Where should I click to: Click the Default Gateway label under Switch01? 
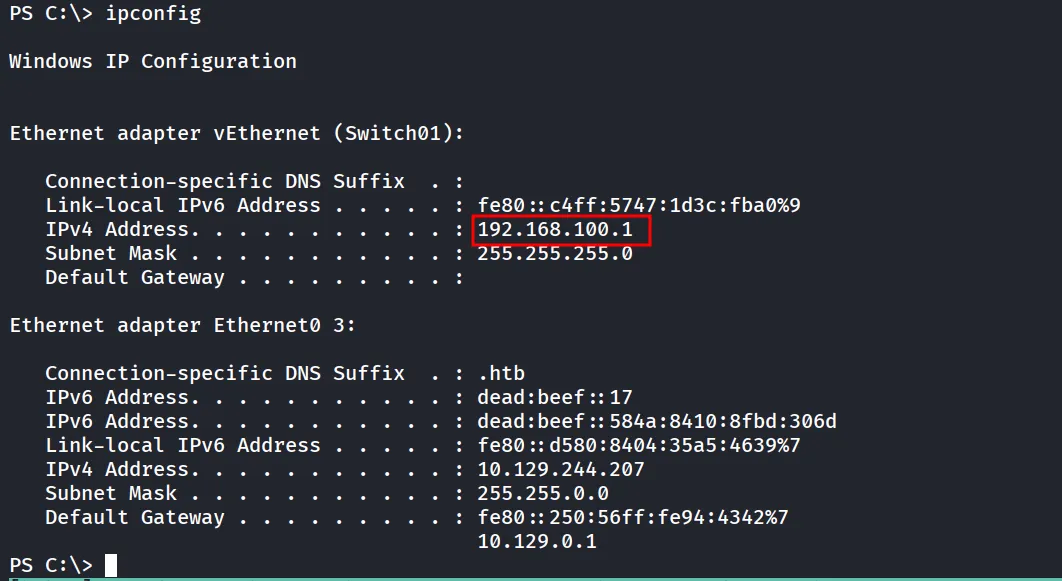click(x=134, y=278)
